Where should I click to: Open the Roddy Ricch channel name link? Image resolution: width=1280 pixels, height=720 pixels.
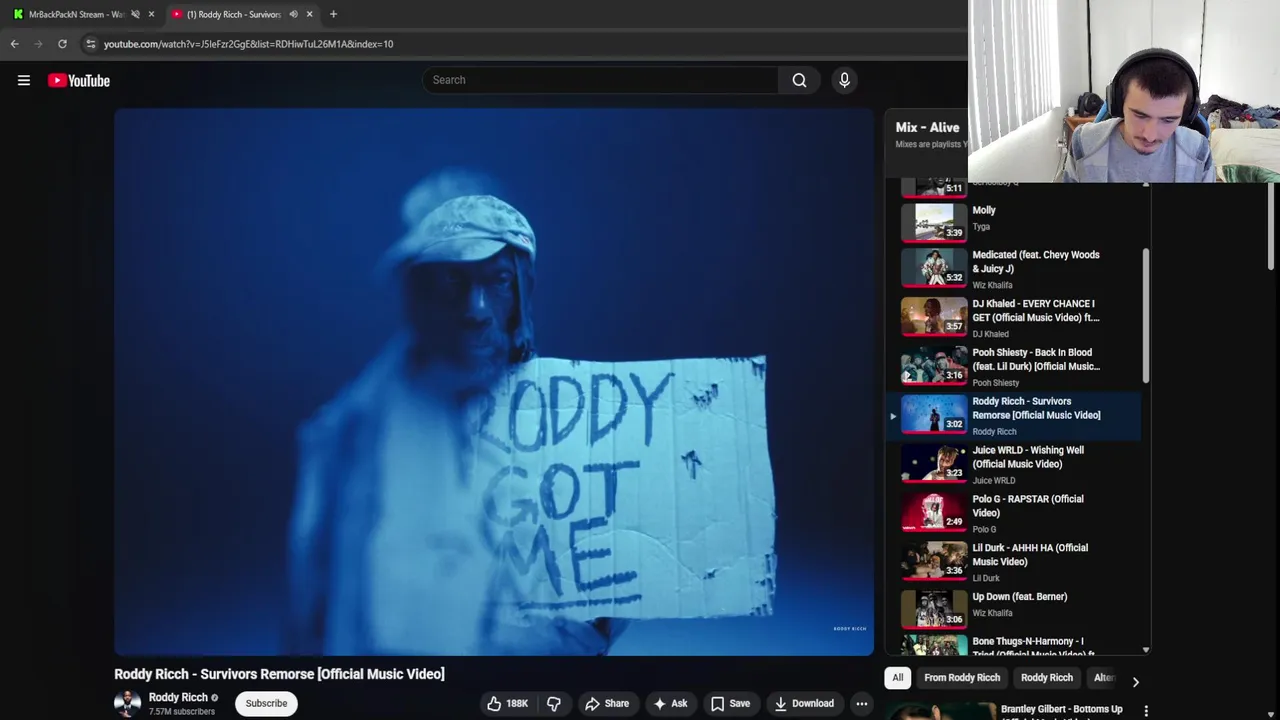[178, 697]
